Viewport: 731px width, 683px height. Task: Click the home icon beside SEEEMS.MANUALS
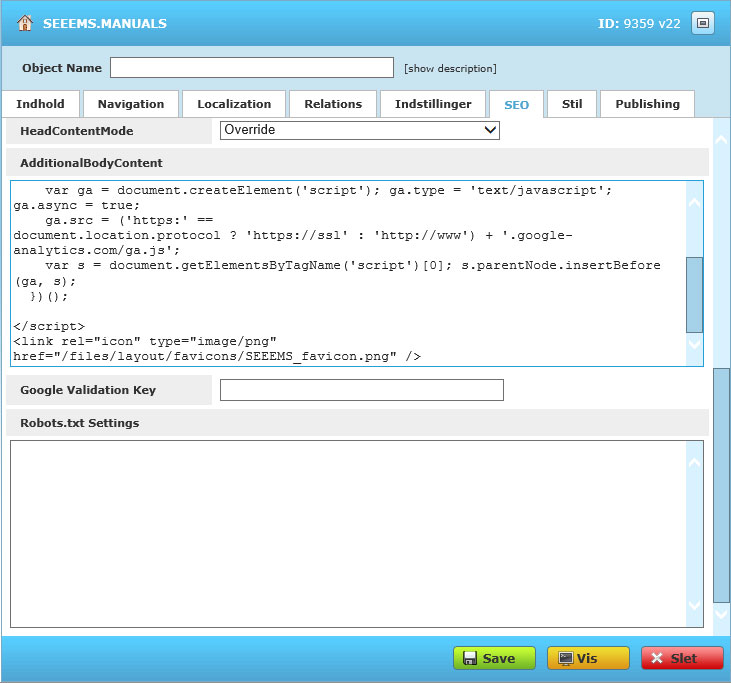25,23
